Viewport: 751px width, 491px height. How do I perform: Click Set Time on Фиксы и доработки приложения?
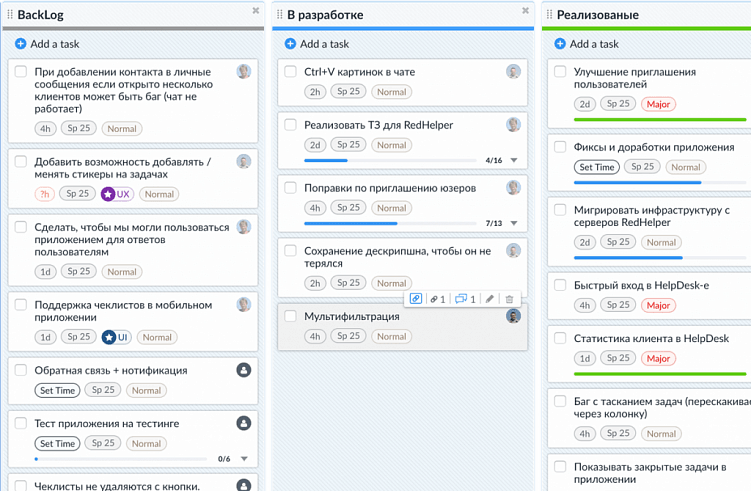[x=596, y=167]
